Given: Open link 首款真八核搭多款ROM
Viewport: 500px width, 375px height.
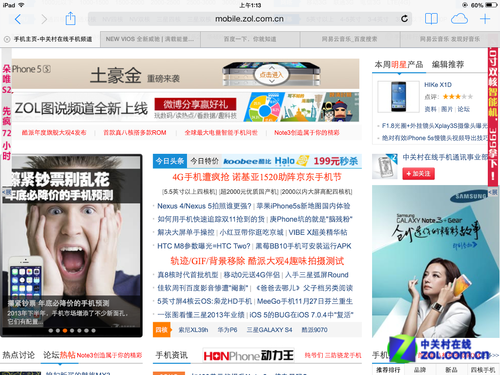Looking at the screenshot, I should click(135, 133).
